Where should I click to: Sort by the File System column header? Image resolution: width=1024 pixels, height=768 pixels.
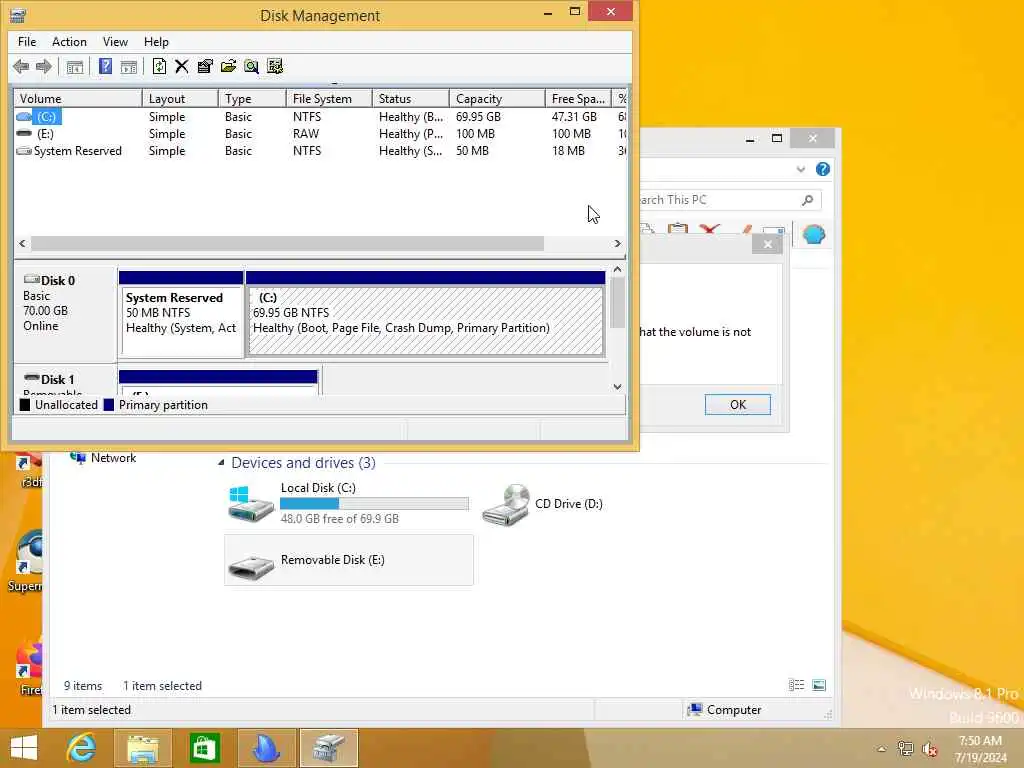click(x=329, y=99)
